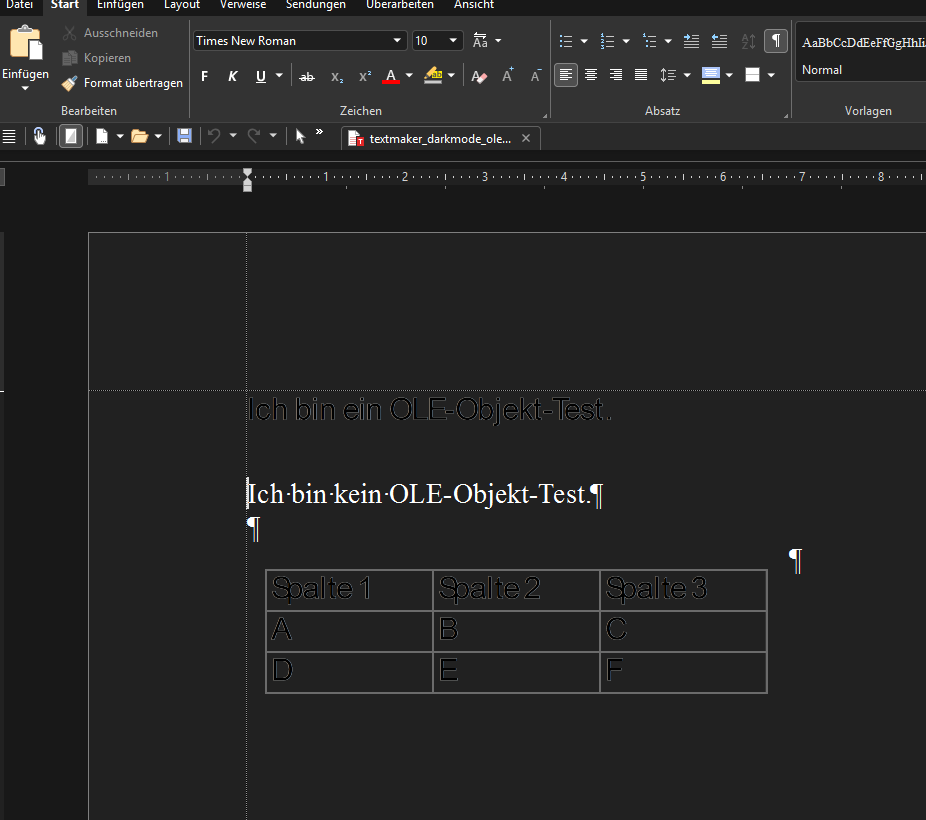Click Kopieren in Bearbeiten group
The height and width of the screenshot is (820, 926).
[97, 58]
